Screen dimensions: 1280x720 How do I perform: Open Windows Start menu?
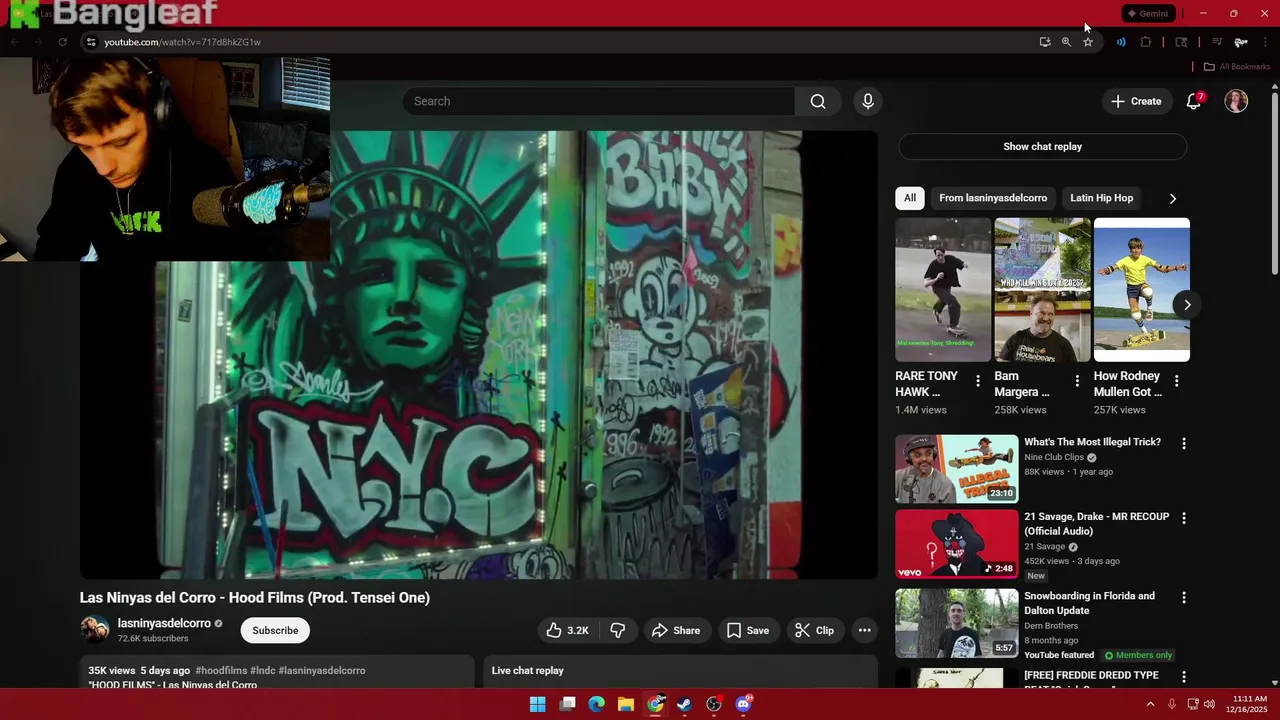point(537,704)
